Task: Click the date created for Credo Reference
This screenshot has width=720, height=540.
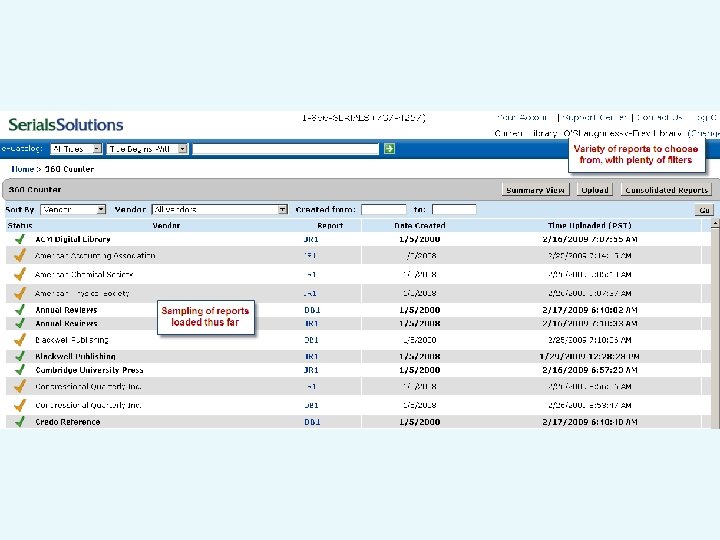Action: point(420,422)
